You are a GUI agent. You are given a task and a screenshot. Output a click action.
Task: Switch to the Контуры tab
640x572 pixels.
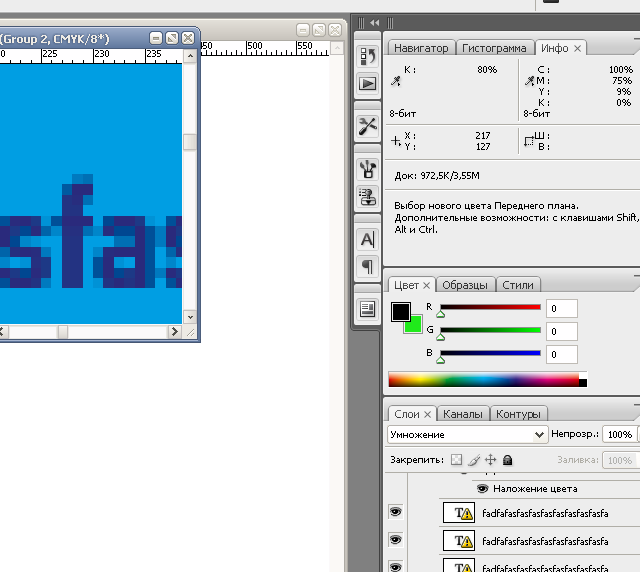(x=518, y=414)
